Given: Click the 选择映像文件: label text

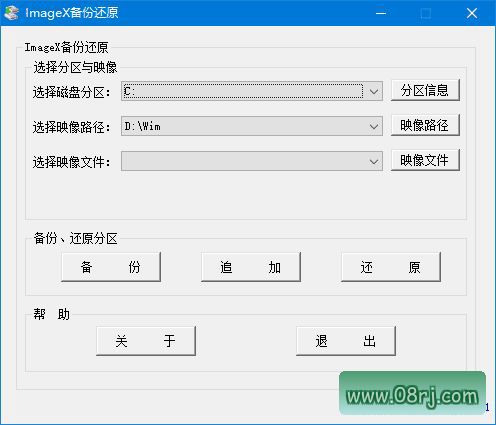Looking at the screenshot, I should point(71,162).
